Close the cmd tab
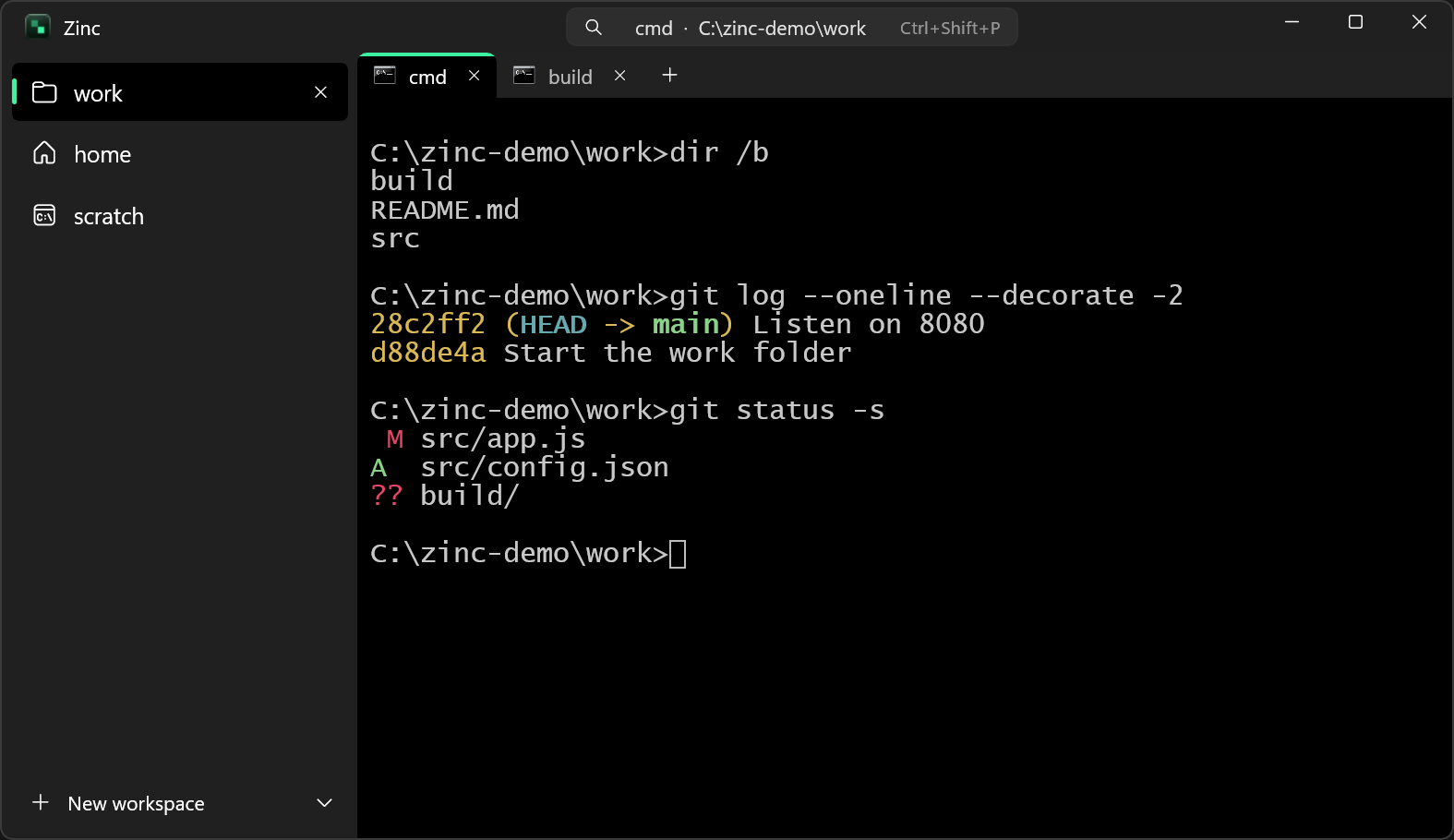1454x840 pixels. pyautogui.click(x=475, y=76)
